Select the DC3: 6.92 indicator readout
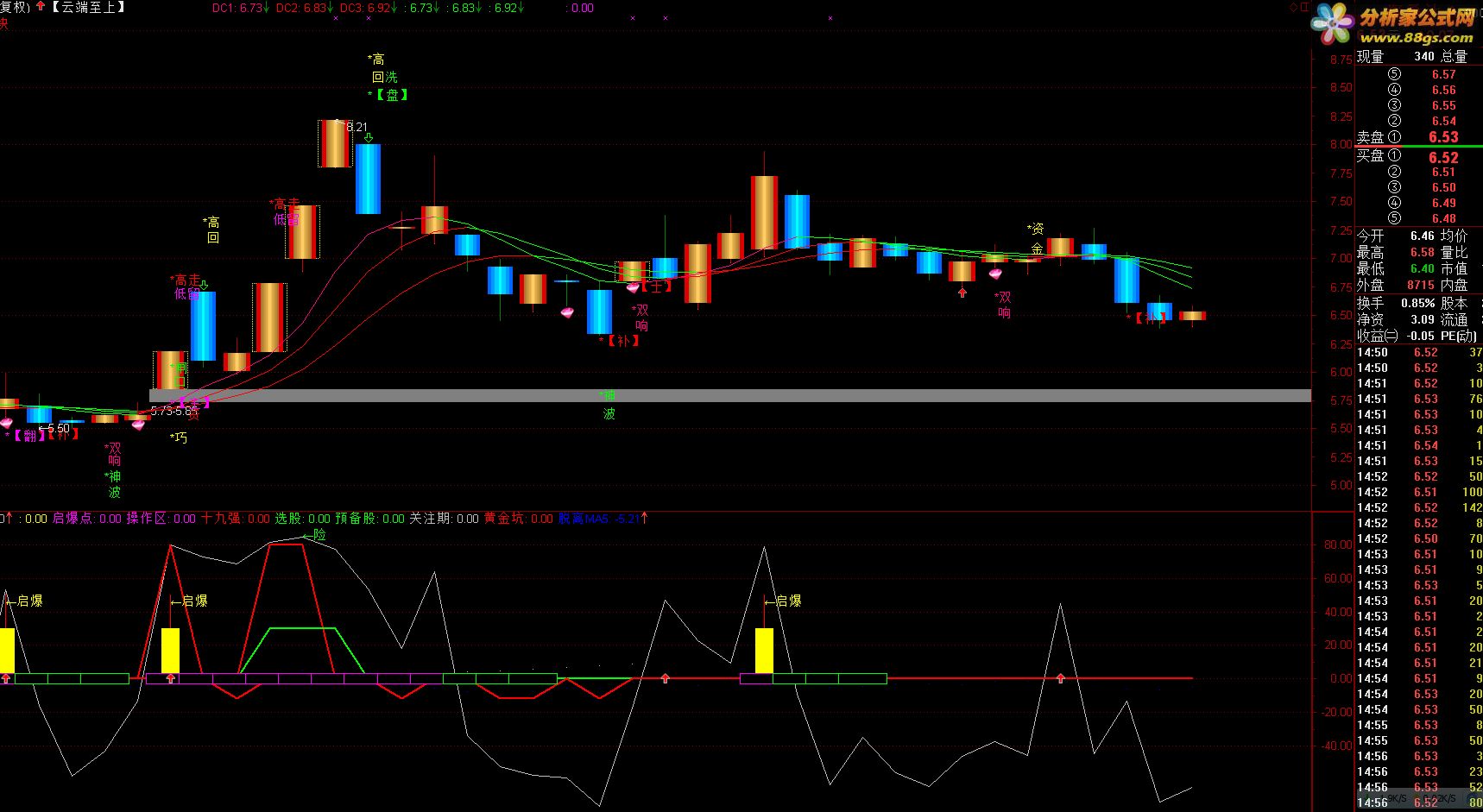This screenshot has width=1483, height=812. [368, 8]
